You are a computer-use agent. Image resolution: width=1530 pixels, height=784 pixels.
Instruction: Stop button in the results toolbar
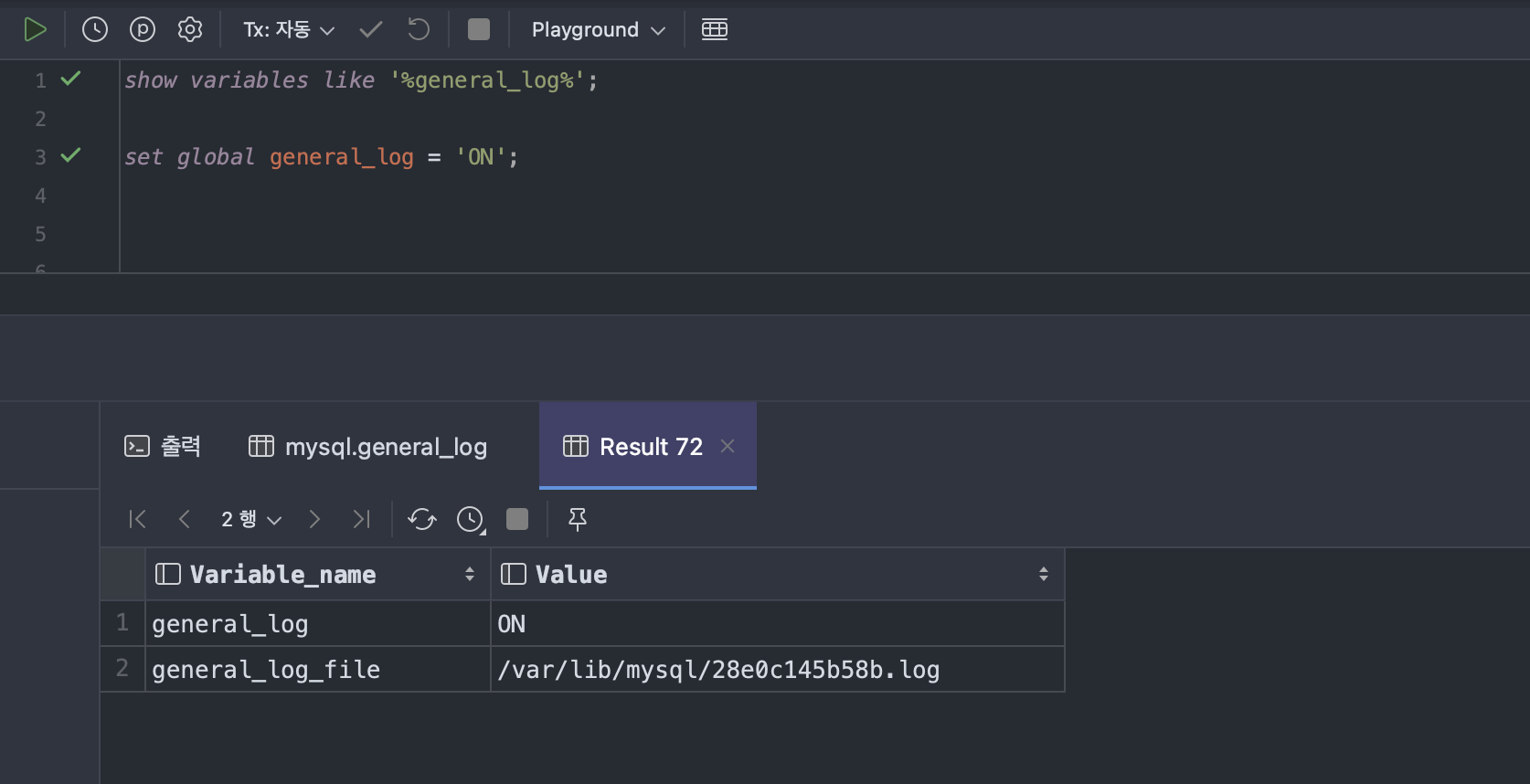[x=517, y=519]
